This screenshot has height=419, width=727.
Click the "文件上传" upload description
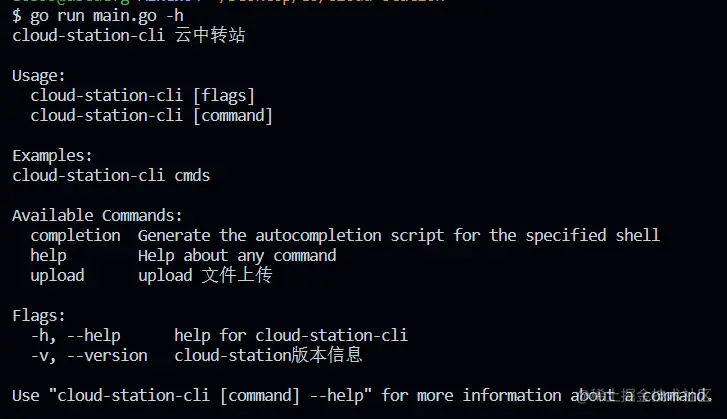point(236,275)
